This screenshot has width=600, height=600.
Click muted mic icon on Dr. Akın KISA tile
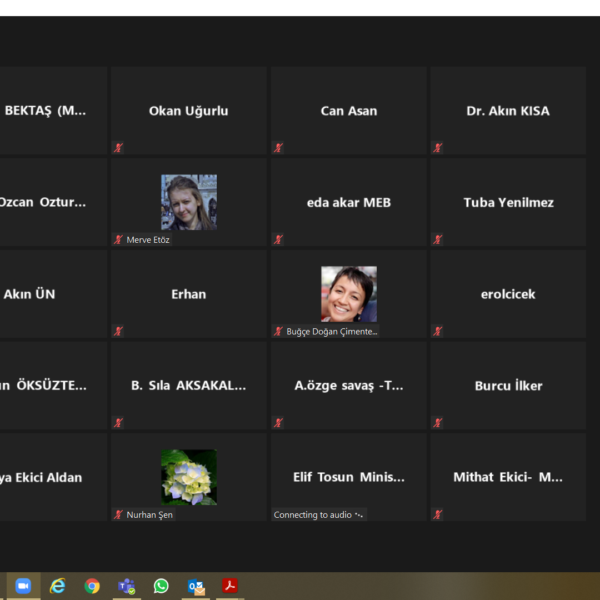coord(438,148)
